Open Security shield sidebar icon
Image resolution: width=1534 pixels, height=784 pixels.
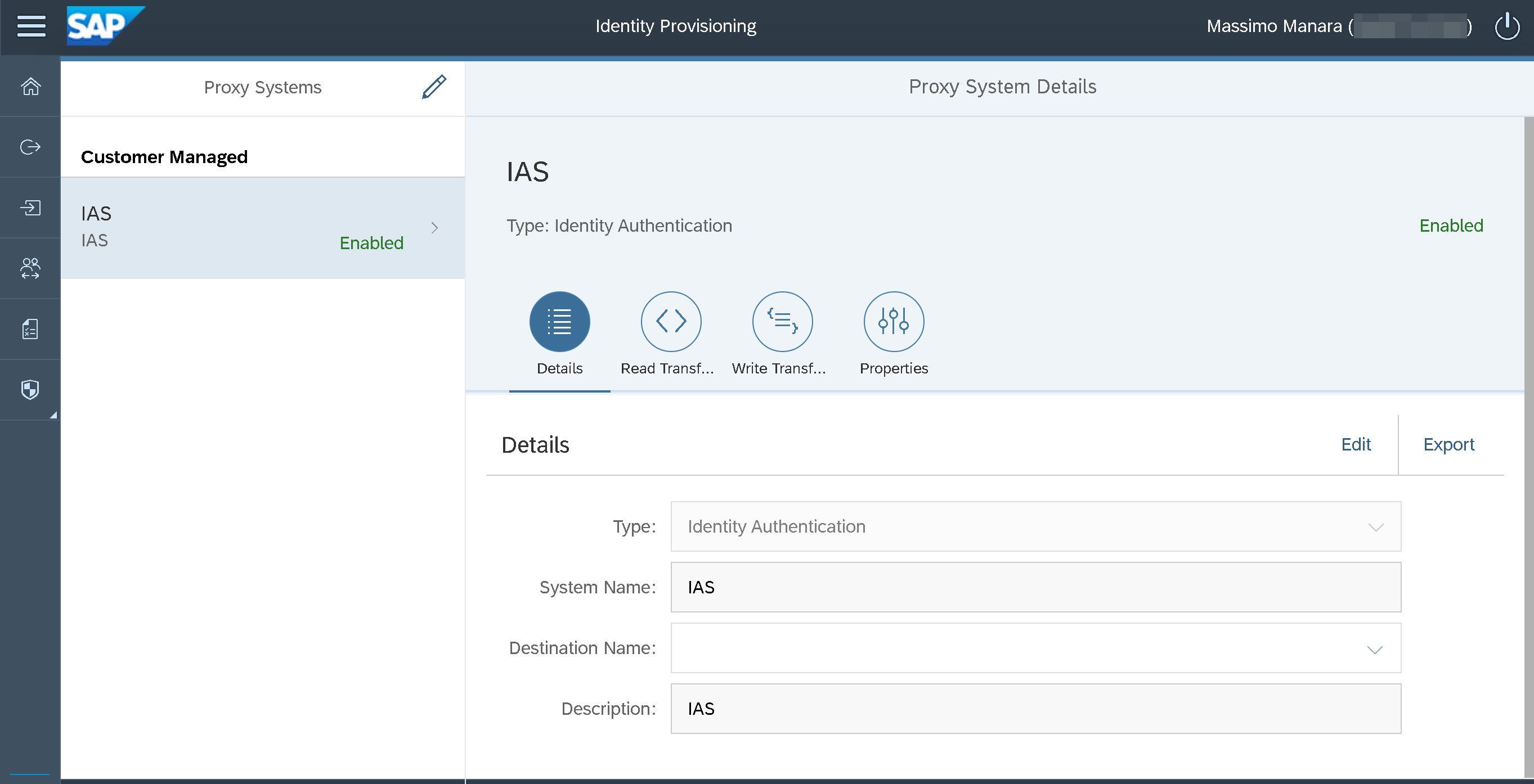pyautogui.click(x=30, y=390)
